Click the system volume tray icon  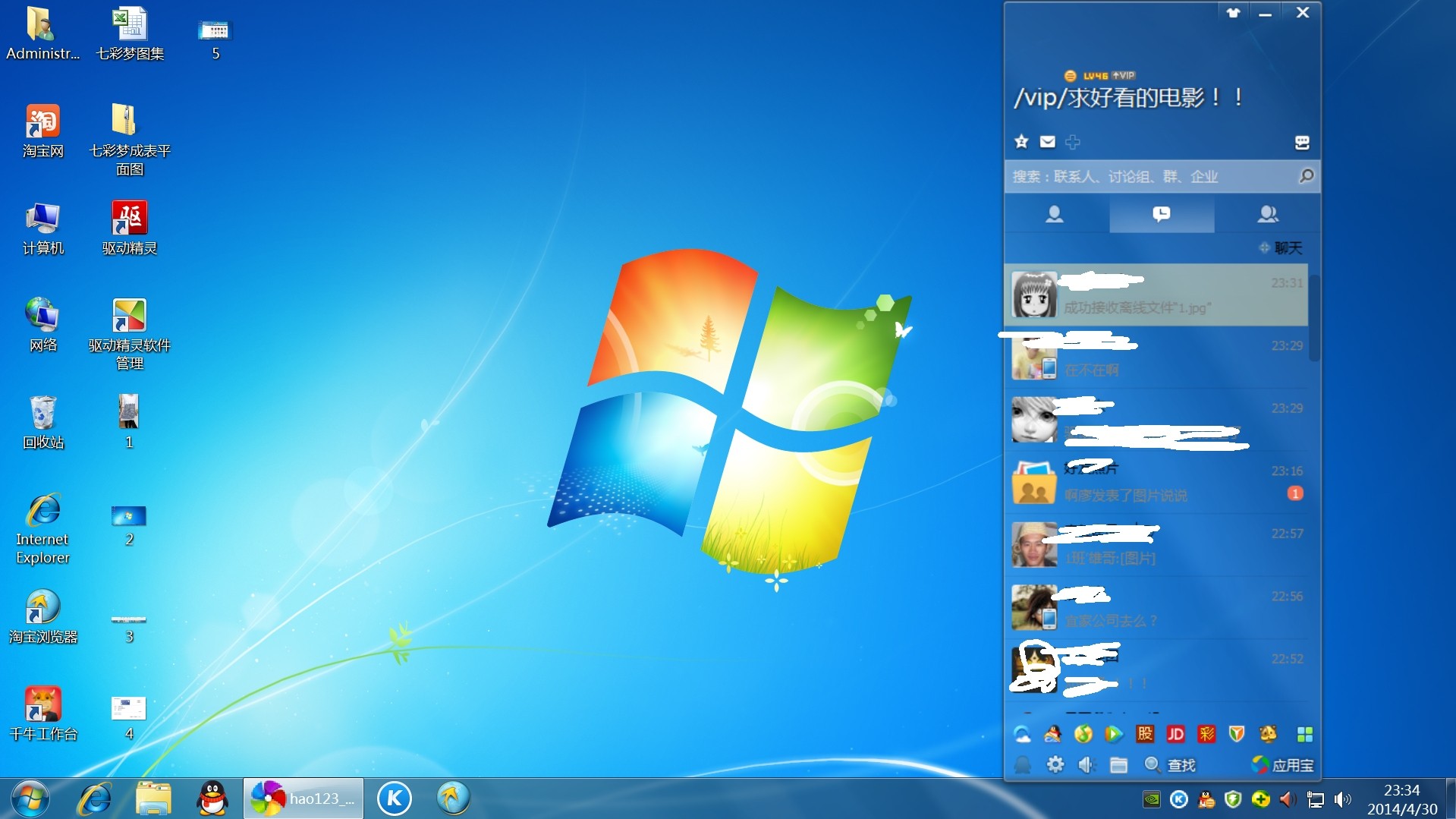(x=1342, y=799)
